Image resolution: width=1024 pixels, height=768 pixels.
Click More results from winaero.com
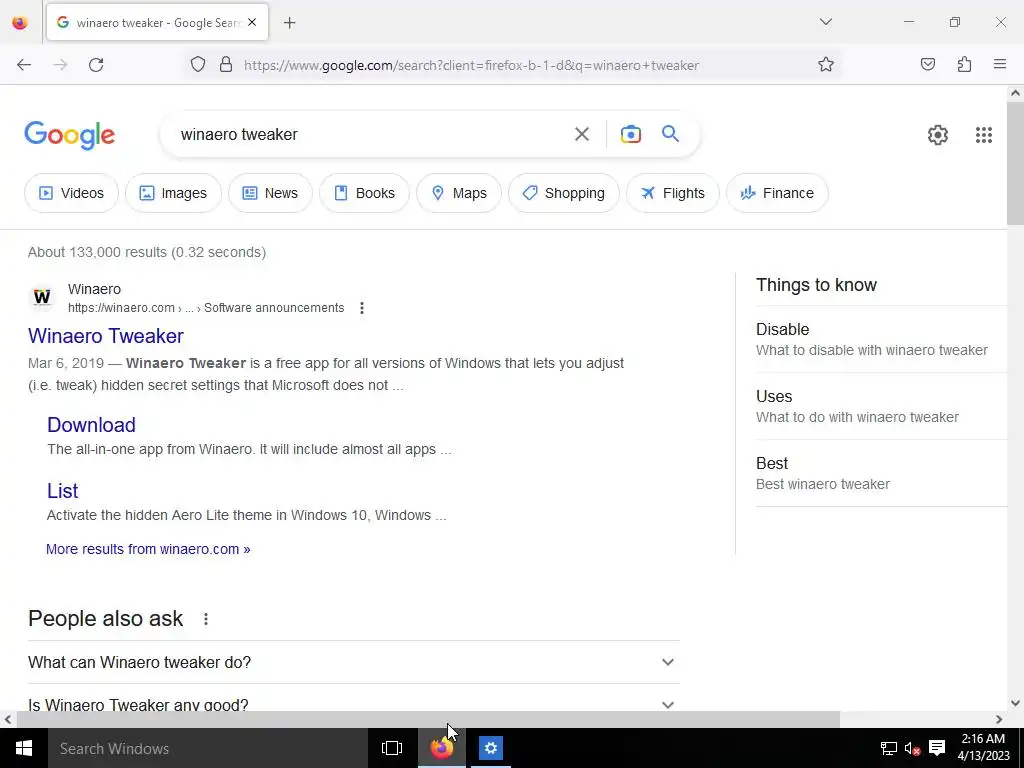[x=148, y=549]
